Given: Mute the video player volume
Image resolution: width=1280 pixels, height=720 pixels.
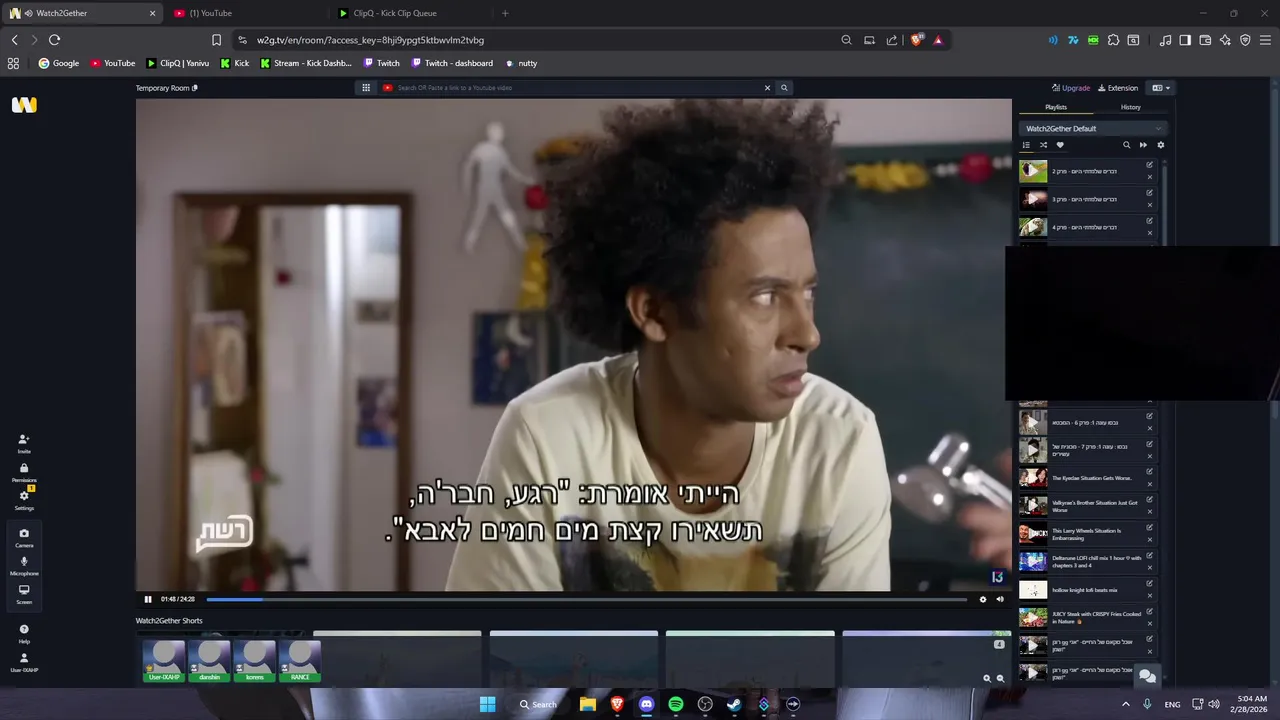Looking at the screenshot, I should click(x=1000, y=599).
